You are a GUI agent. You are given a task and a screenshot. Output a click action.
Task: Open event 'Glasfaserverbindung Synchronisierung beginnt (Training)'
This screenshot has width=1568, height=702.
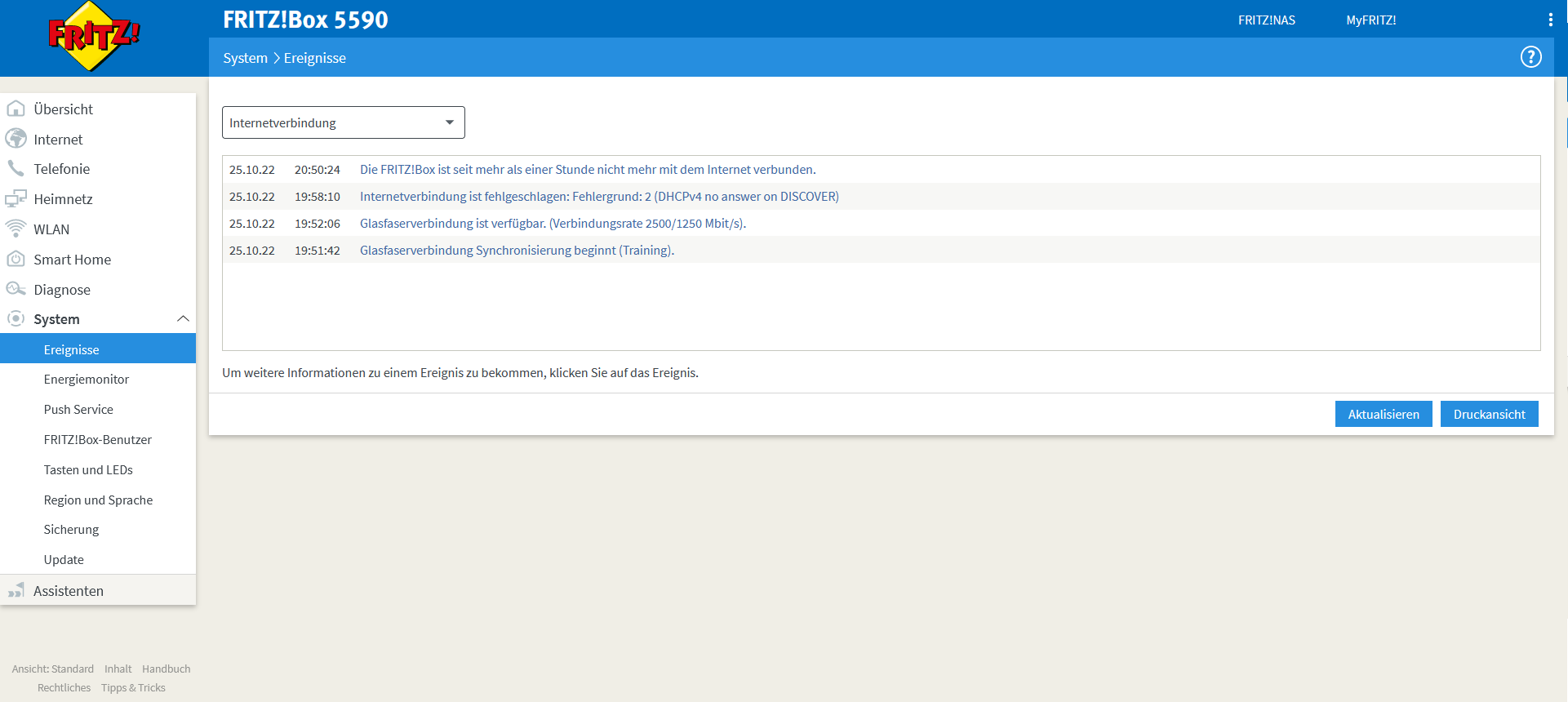tap(517, 251)
